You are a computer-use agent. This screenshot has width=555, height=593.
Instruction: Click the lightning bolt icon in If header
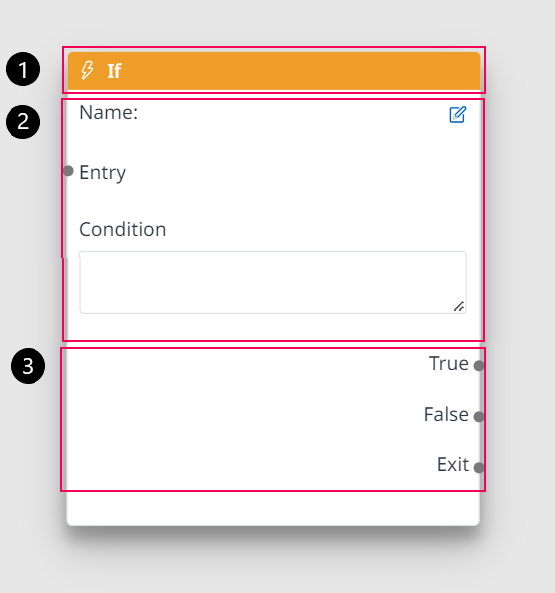coord(87,70)
